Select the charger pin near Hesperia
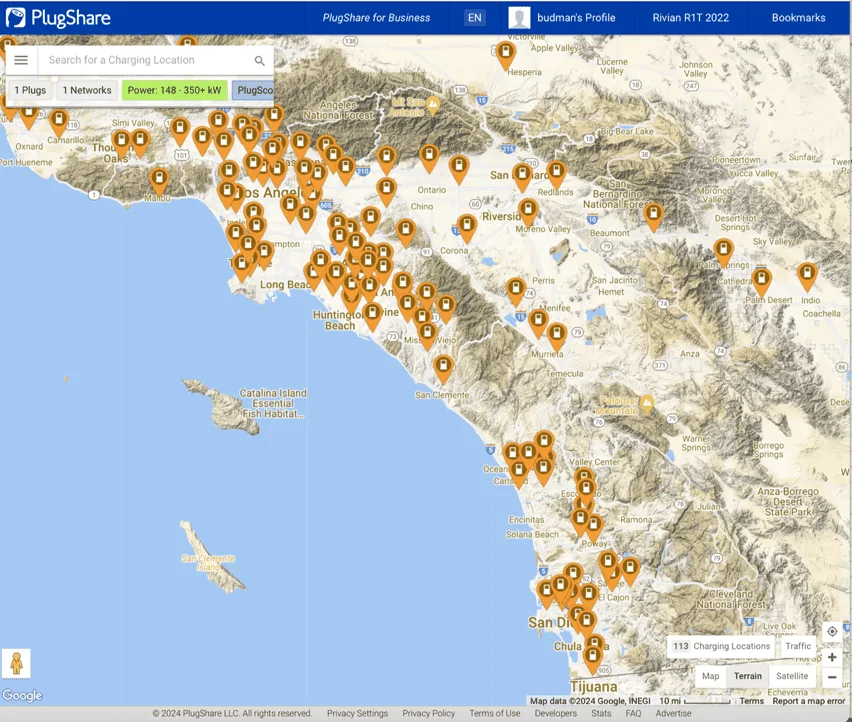 (506, 55)
